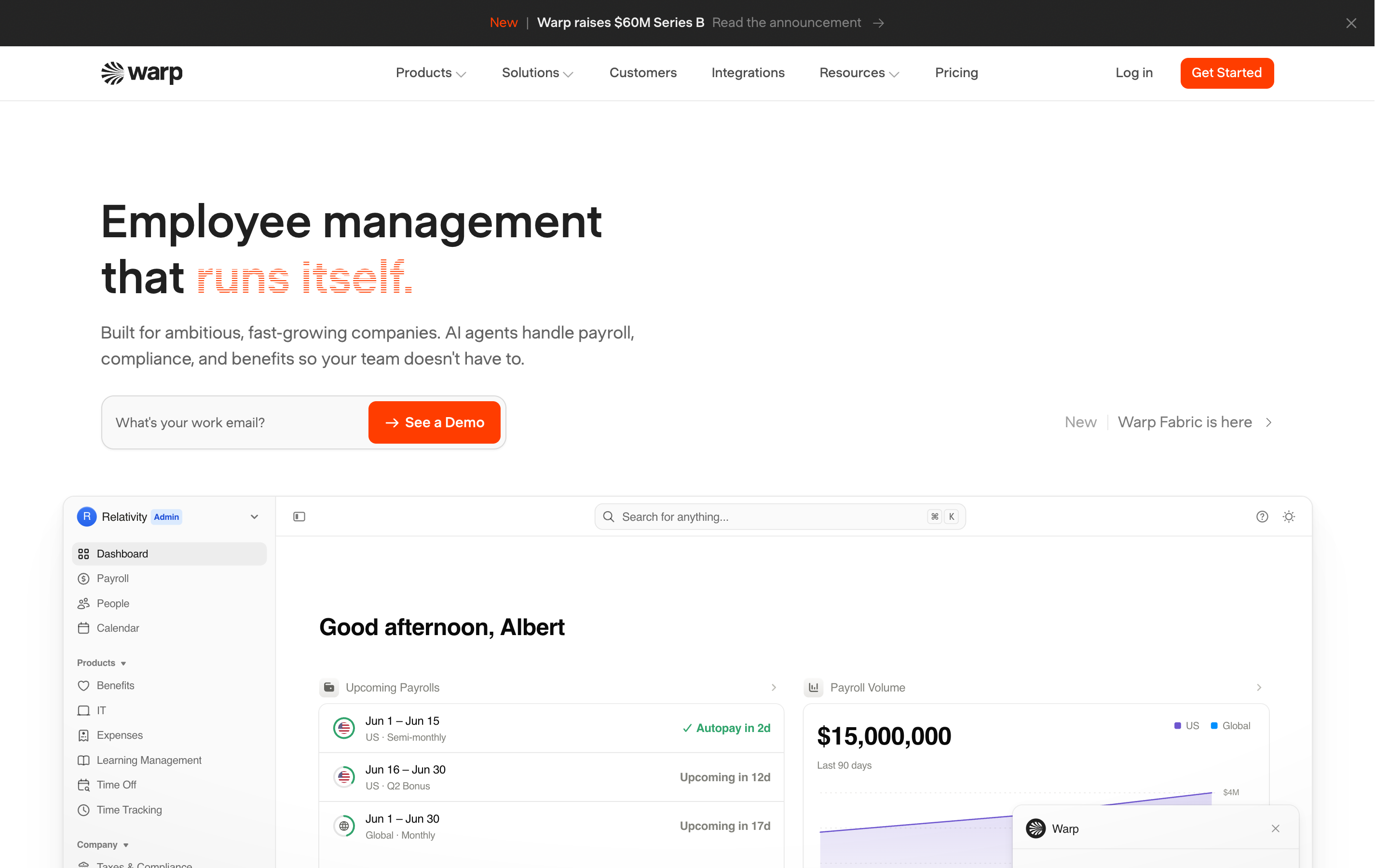
Task: Open the help question mark icon
Action: coord(1262,516)
